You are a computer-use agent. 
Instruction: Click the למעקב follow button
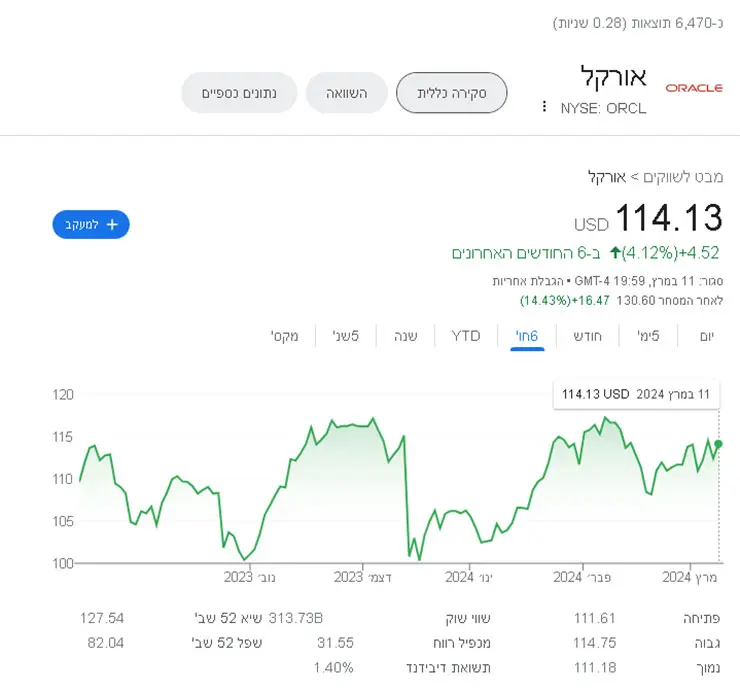pos(91,225)
